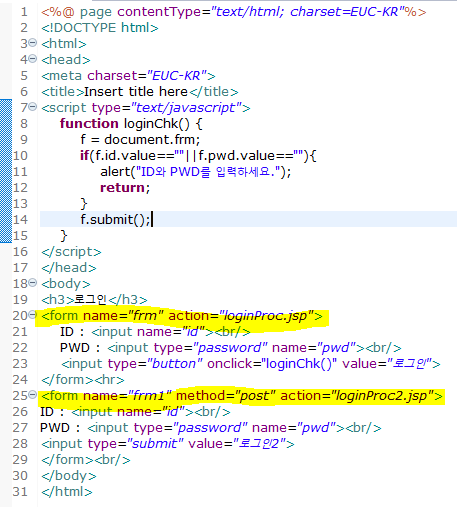
Task: Click the h3 로그인 heading line
Action: [94, 300]
